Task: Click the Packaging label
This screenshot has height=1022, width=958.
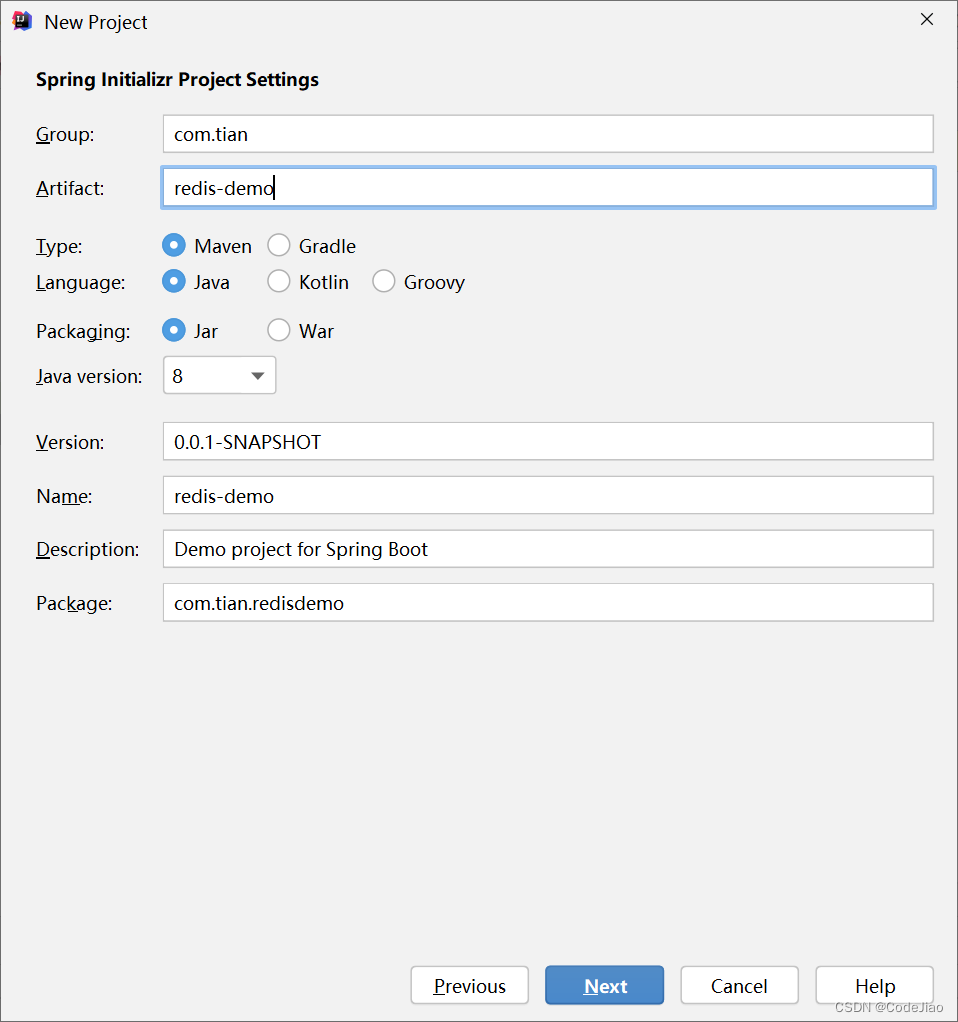Action: [83, 332]
